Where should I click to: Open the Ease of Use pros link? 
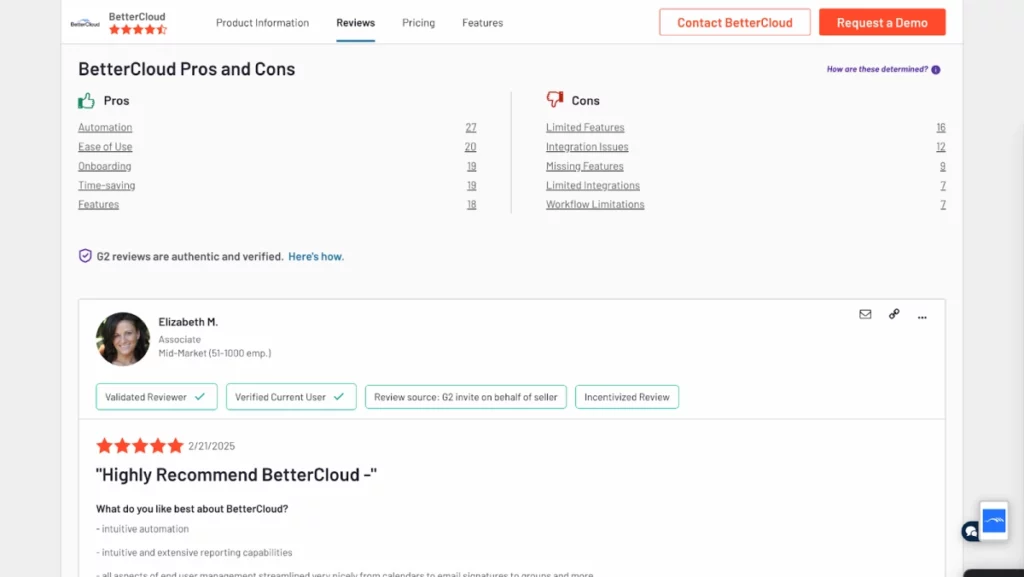pyautogui.click(x=105, y=147)
